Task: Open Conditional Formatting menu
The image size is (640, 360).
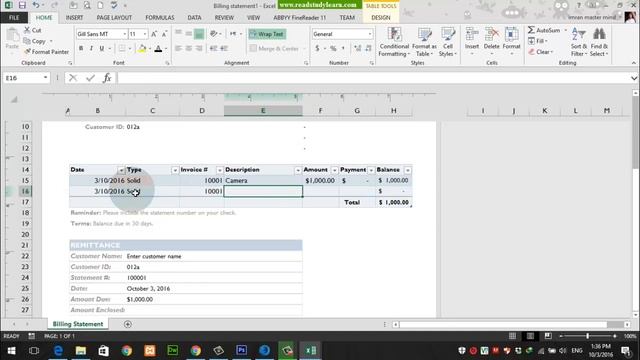Action: pos(394,42)
